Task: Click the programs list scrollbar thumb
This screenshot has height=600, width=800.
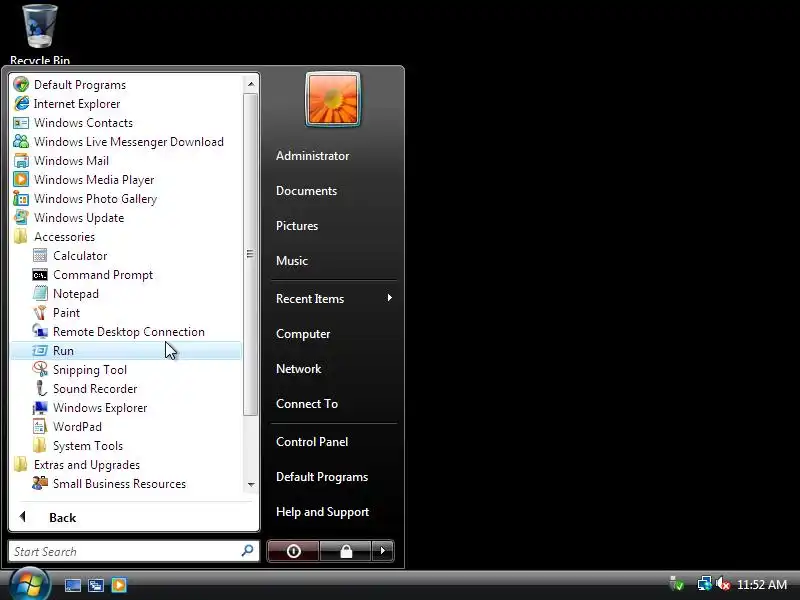Action: (x=251, y=254)
